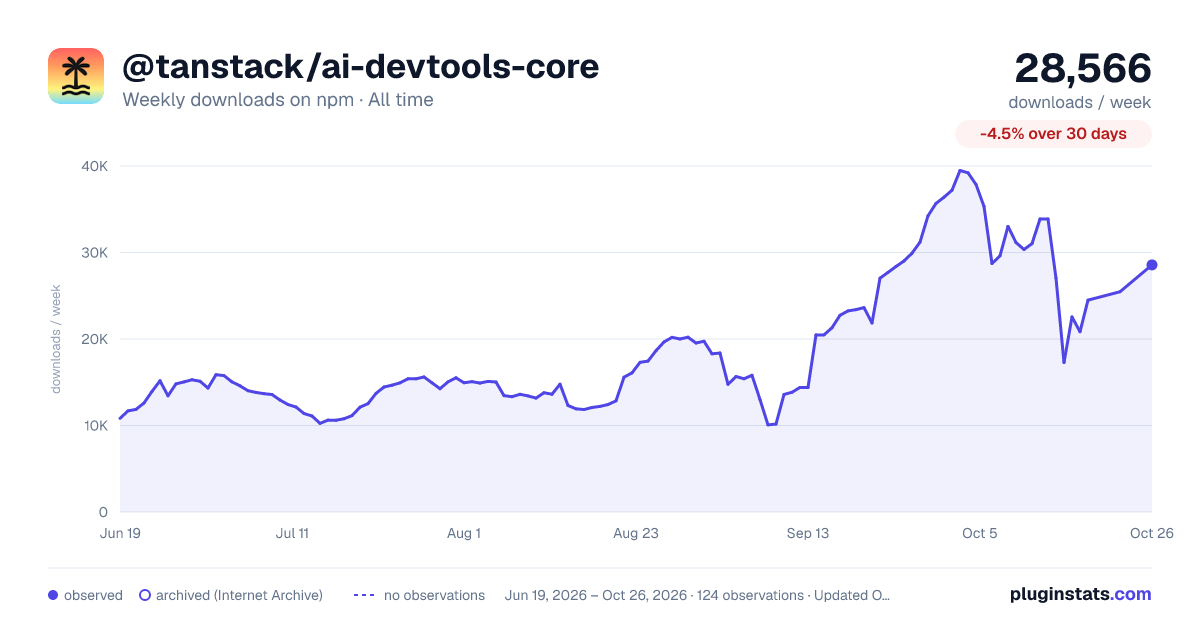Click the 28,566 downloads count
The image size is (1200, 630).
tap(1083, 68)
